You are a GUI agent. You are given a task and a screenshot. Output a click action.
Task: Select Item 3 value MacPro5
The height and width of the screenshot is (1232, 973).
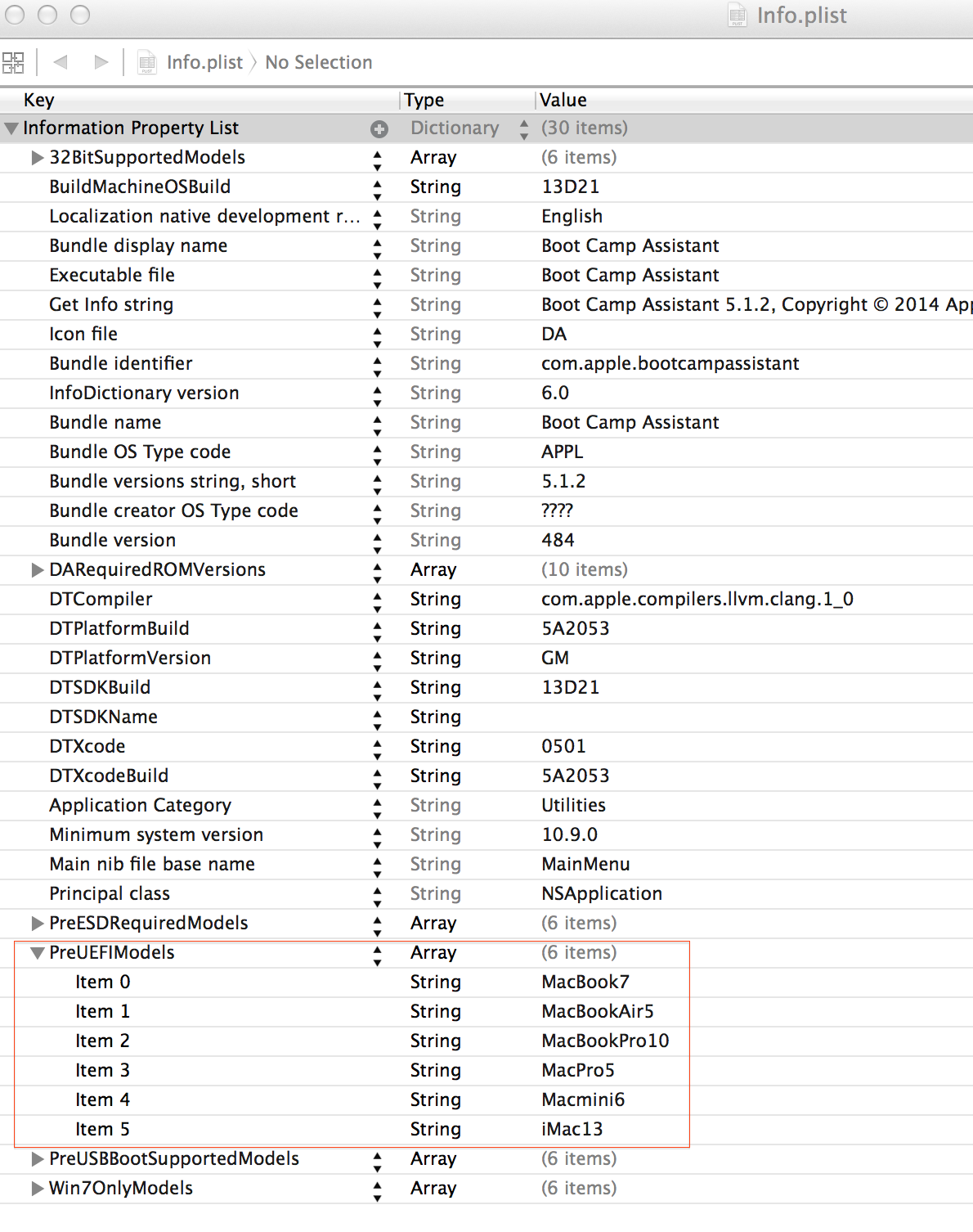point(578,1071)
